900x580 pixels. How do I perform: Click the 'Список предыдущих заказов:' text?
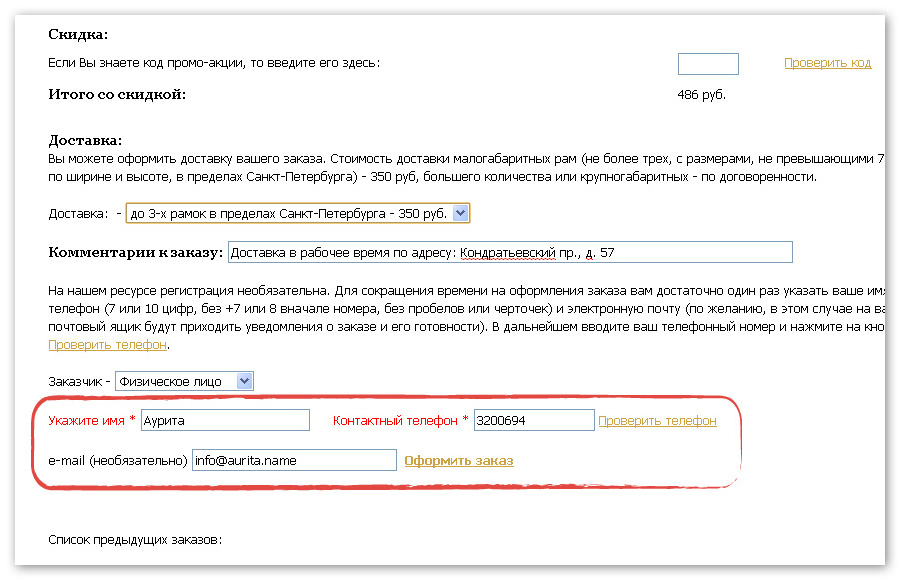(135, 540)
